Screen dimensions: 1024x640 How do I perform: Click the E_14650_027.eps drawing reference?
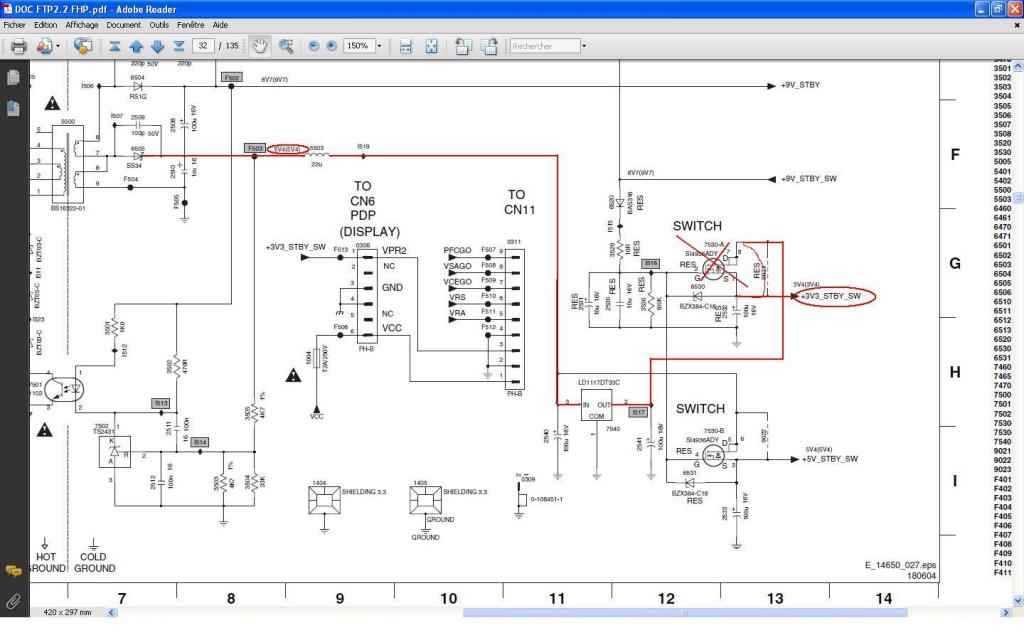click(x=900, y=565)
